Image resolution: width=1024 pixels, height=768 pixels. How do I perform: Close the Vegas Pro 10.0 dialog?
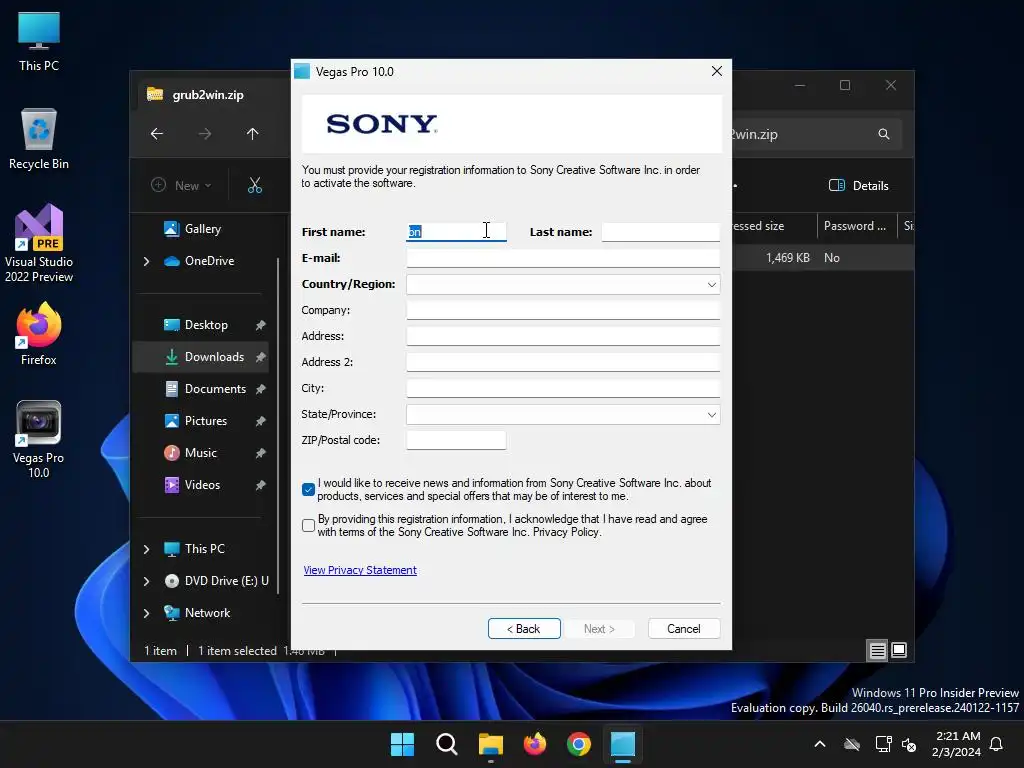pos(716,71)
